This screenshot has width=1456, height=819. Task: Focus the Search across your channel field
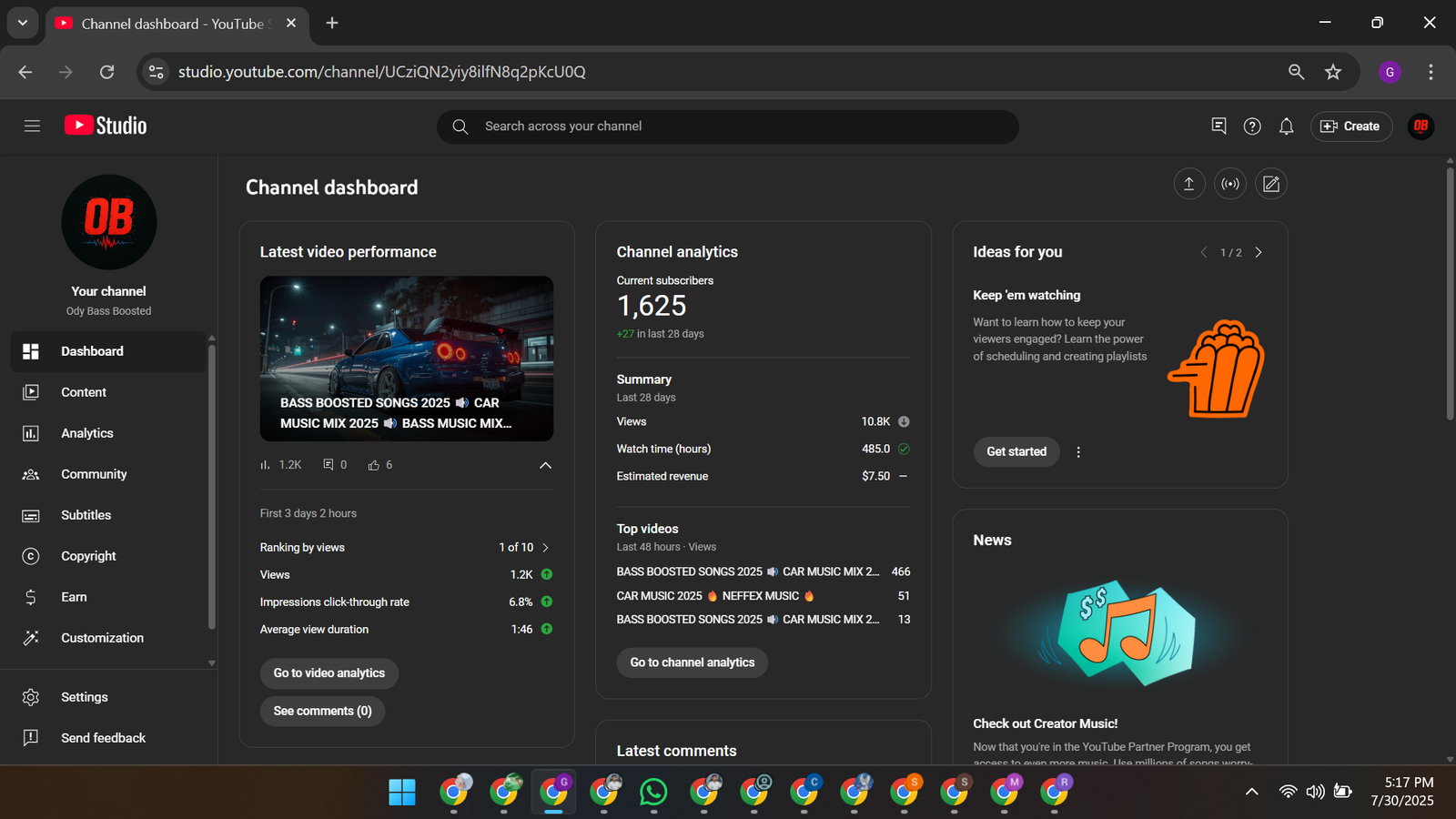[728, 126]
